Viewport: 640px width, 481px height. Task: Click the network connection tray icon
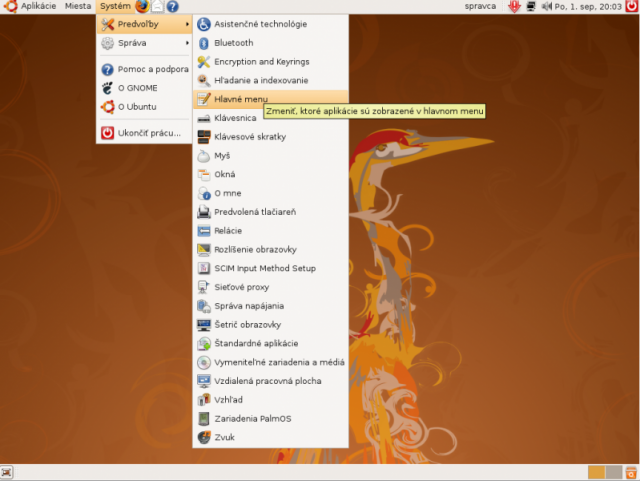531,7
